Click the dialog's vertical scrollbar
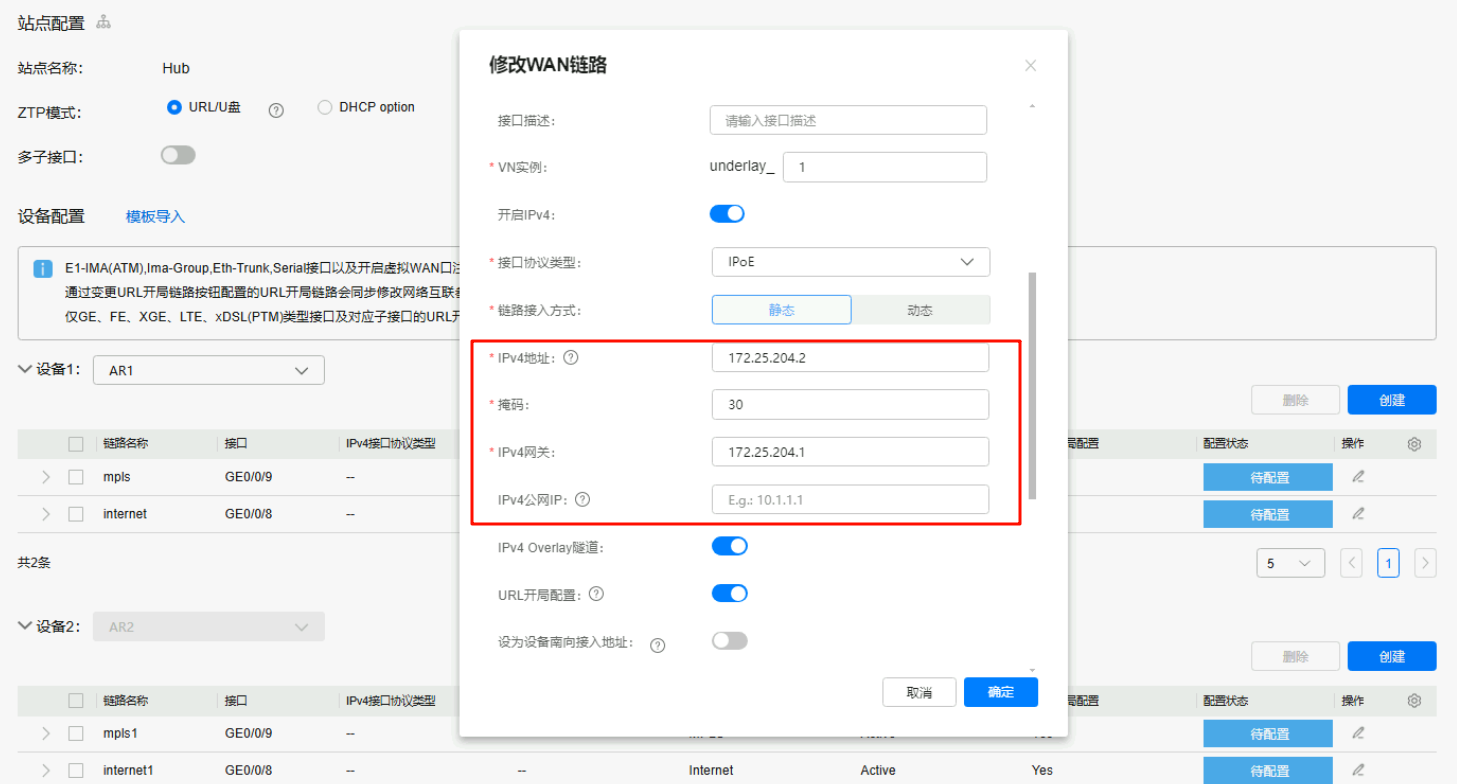 pos(1032,385)
